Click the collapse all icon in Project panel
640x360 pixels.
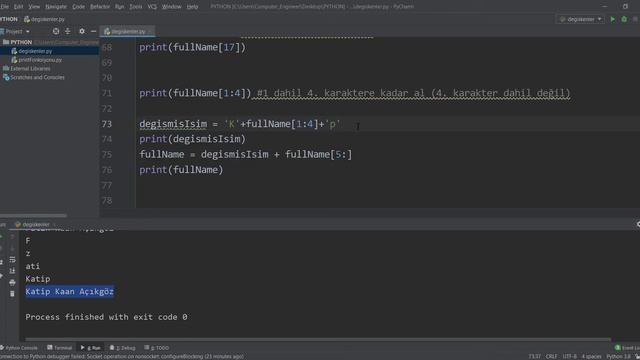[68, 31]
